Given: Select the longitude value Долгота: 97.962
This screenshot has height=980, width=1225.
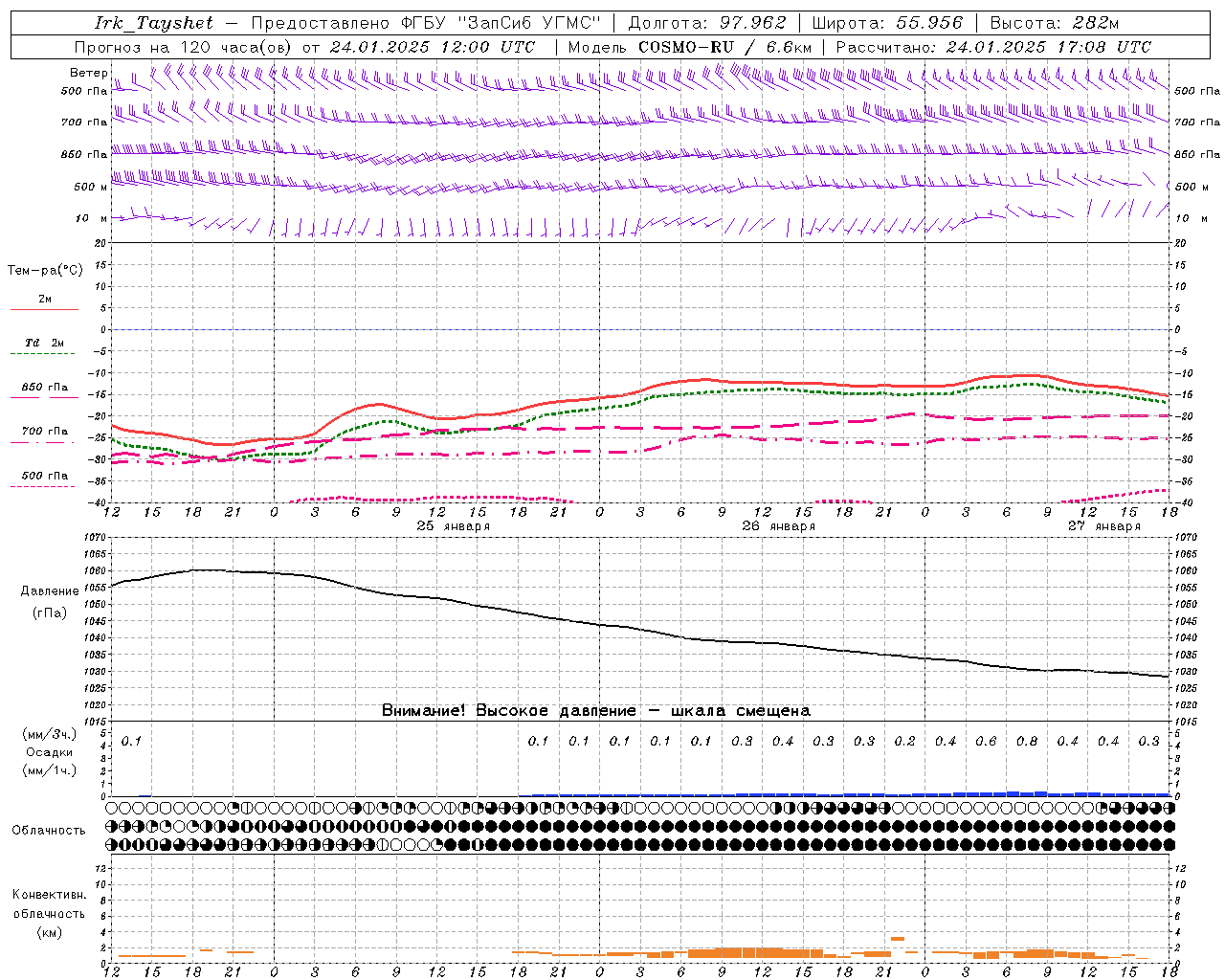Looking at the screenshot, I should coord(706,23).
